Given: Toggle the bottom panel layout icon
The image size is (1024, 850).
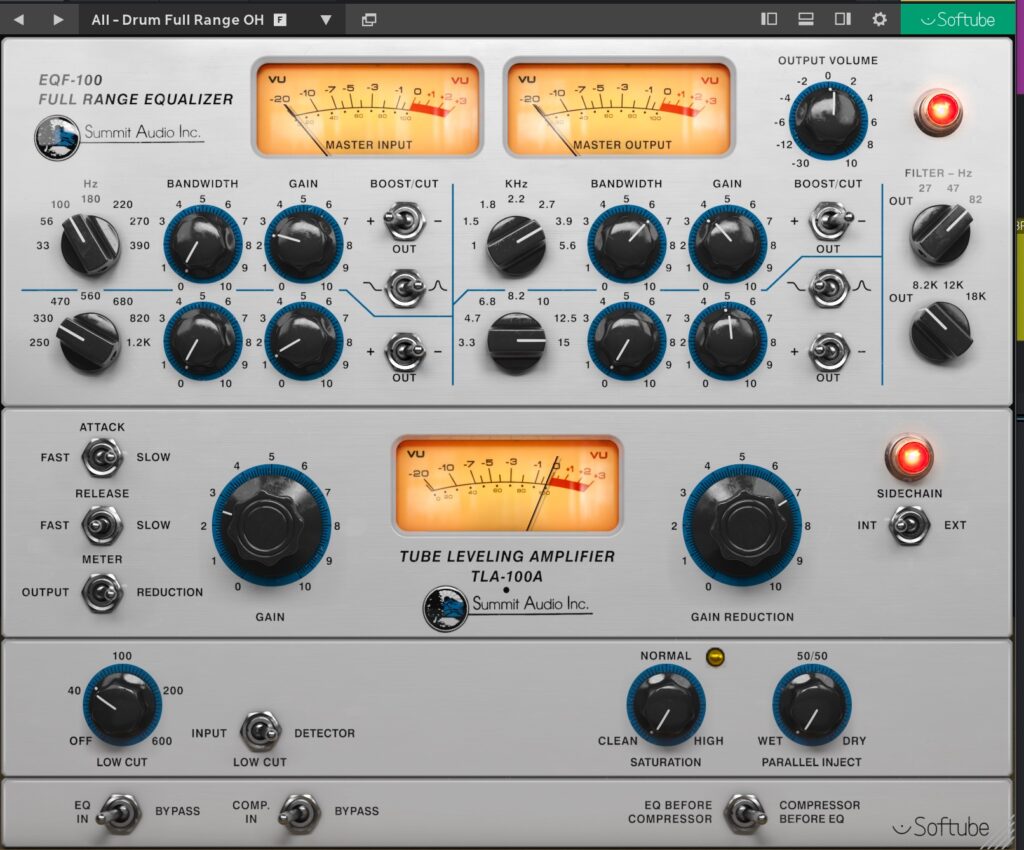Looking at the screenshot, I should pyautogui.click(x=805, y=19).
